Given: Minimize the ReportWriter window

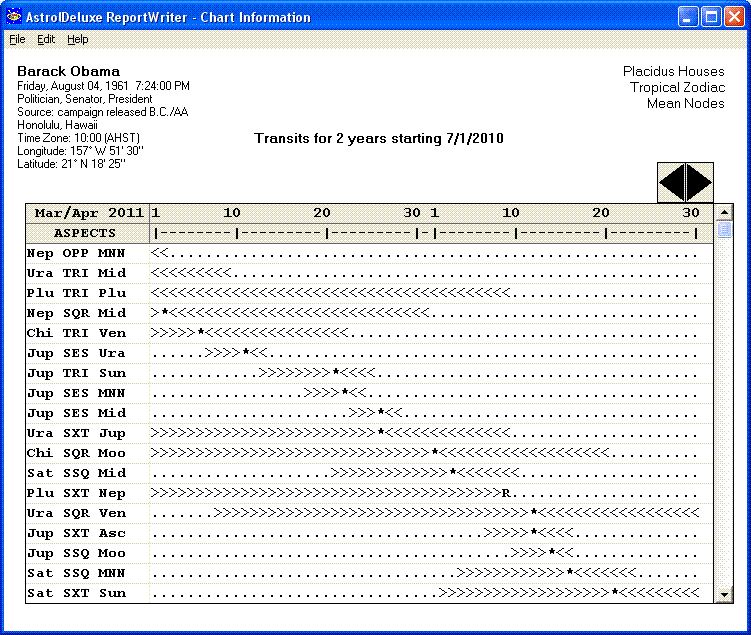Looking at the screenshot, I should pos(688,17).
